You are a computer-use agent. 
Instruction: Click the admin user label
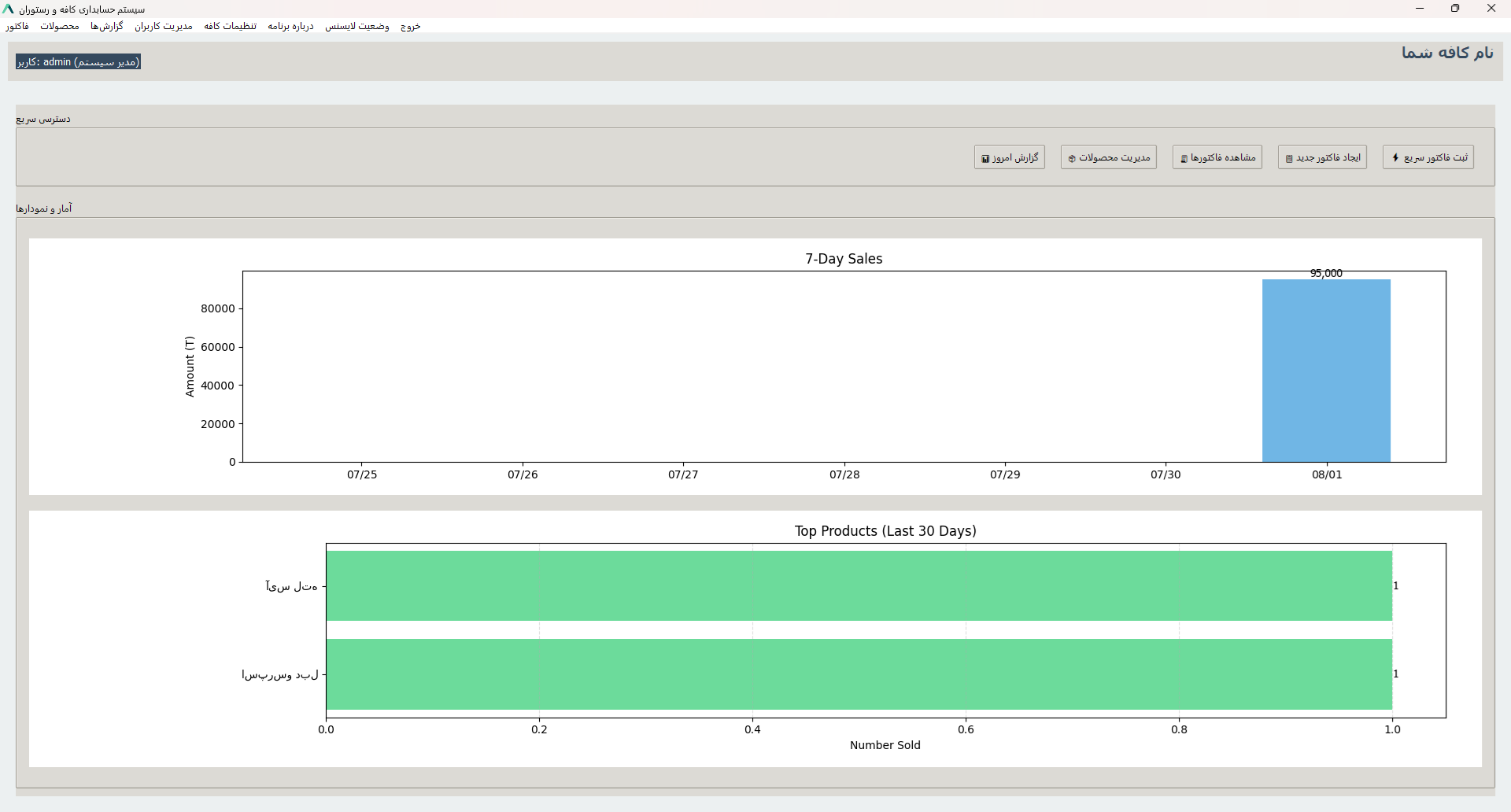pyautogui.click(x=78, y=61)
